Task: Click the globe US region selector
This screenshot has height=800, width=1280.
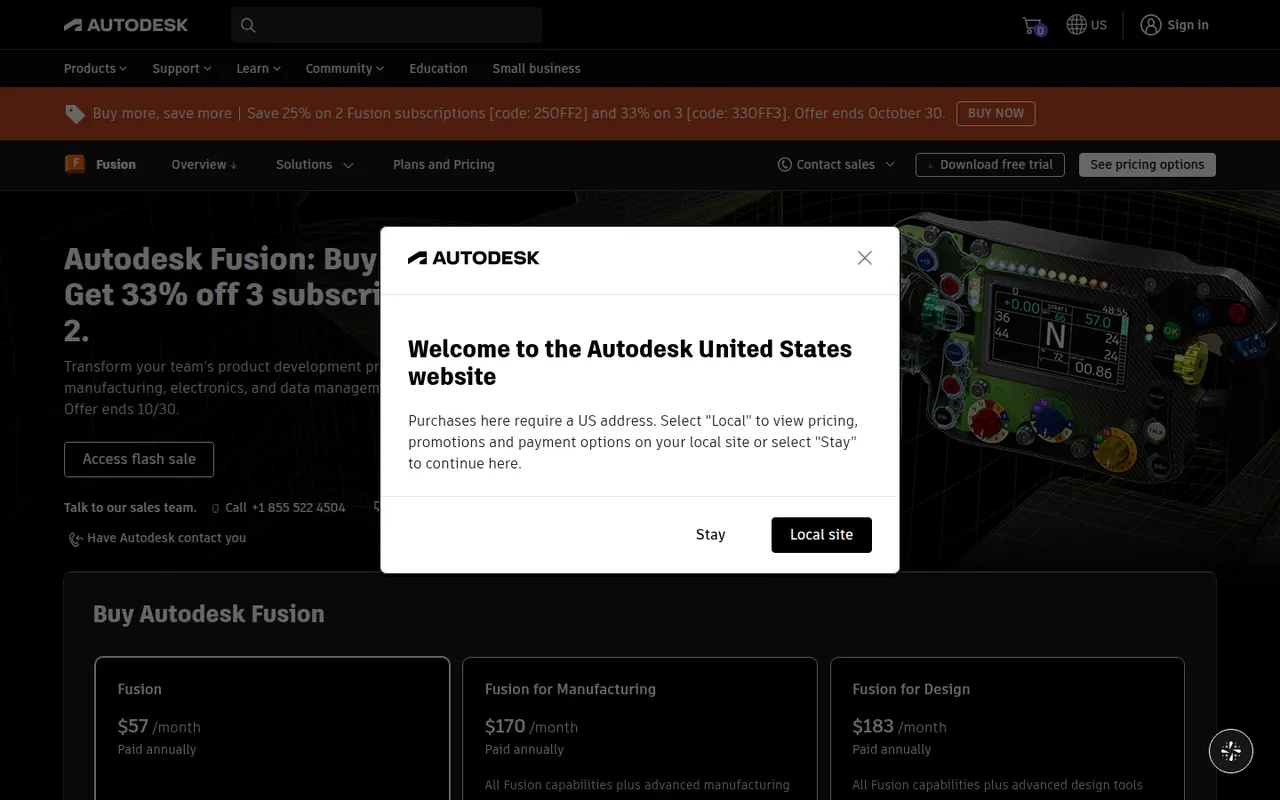Action: 1087,25
